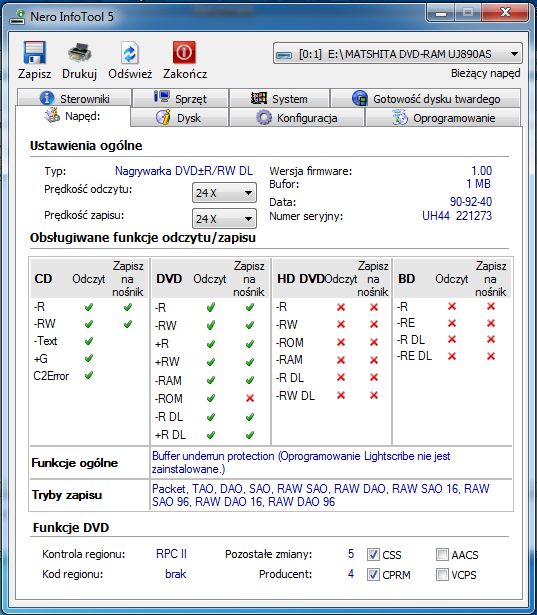Switch to the Dysk tab
The height and width of the screenshot is (615, 537).
click(x=179, y=117)
